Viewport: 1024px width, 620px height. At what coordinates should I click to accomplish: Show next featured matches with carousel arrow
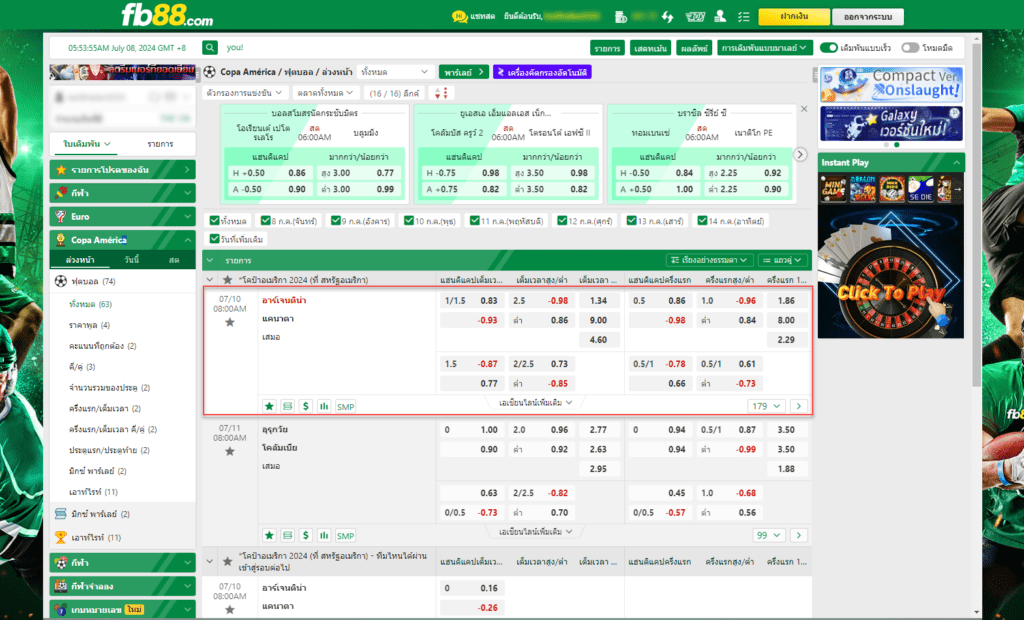800,155
